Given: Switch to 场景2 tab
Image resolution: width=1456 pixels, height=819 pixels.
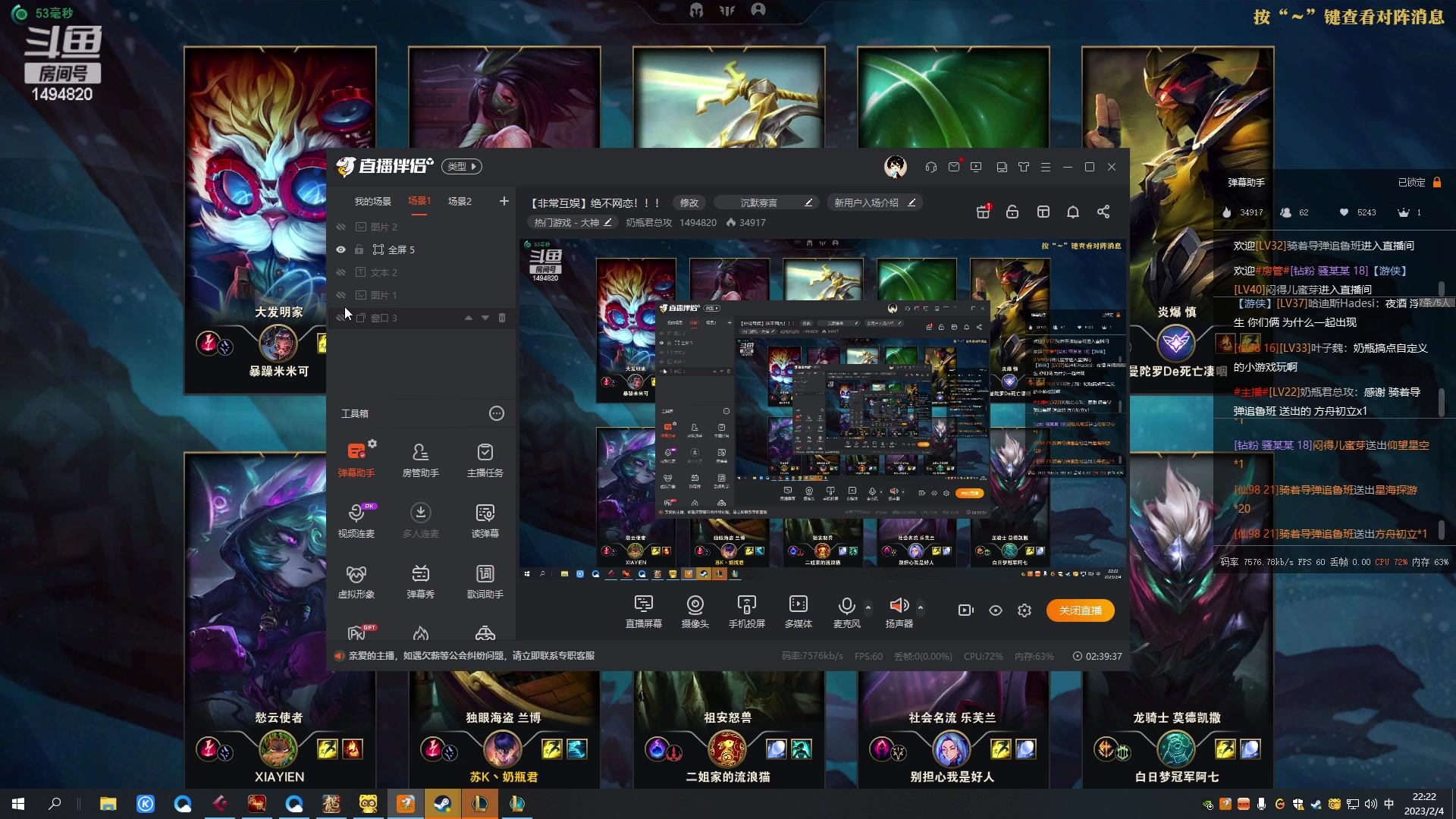Looking at the screenshot, I should (460, 201).
